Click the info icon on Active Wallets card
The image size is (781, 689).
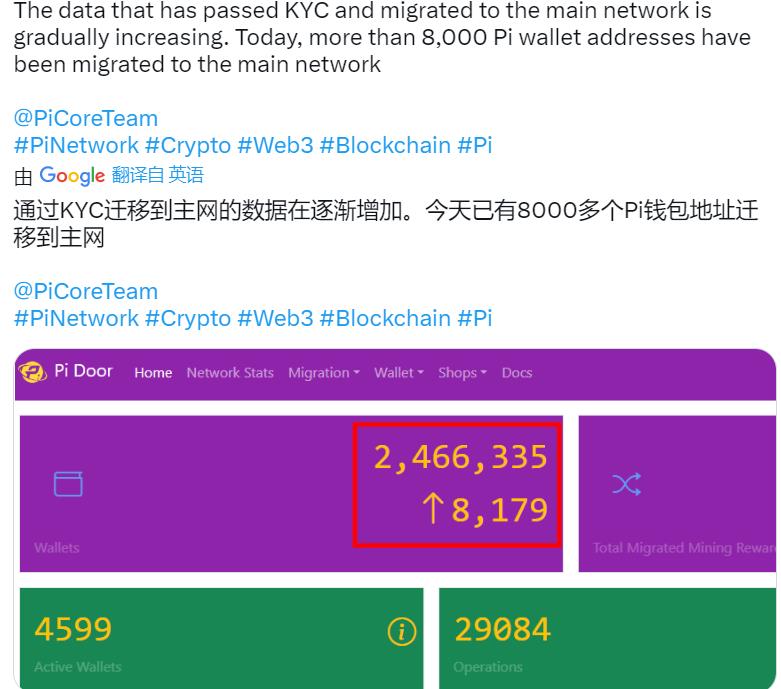pyautogui.click(x=401, y=631)
